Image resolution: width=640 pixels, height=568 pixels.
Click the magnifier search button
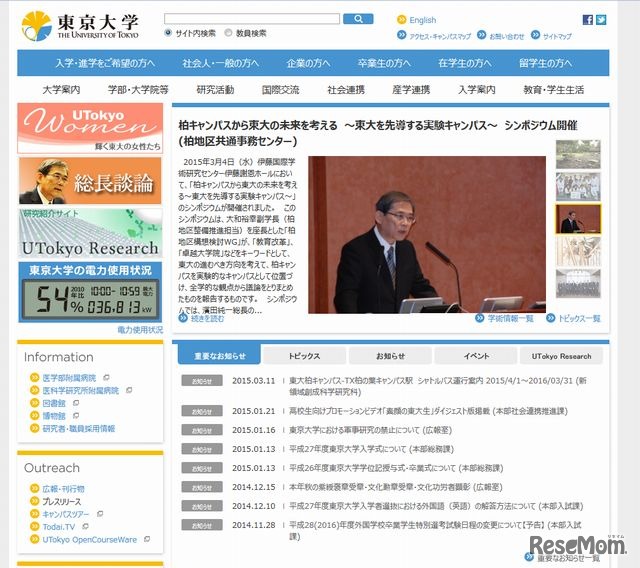[x=358, y=19]
